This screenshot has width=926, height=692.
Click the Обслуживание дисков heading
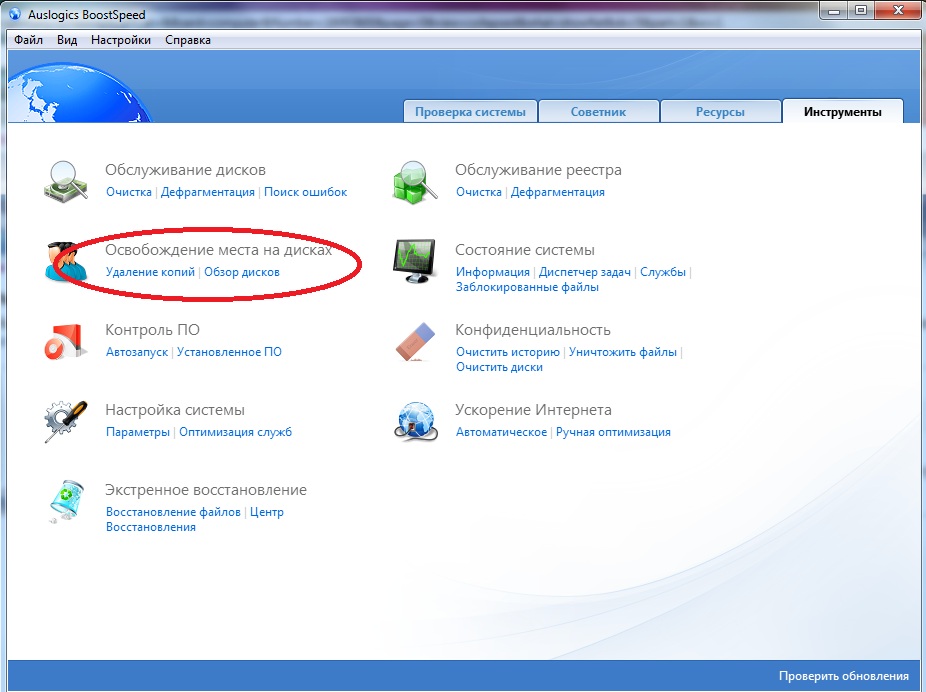(185, 170)
